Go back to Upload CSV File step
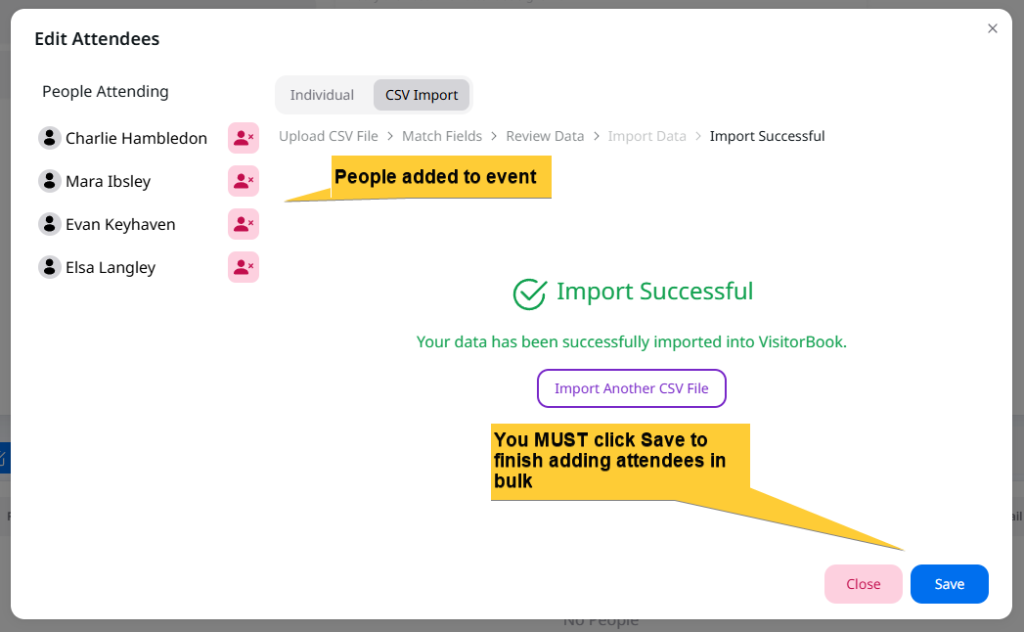This screenshot has height=632, width=1024. point(328,136)
